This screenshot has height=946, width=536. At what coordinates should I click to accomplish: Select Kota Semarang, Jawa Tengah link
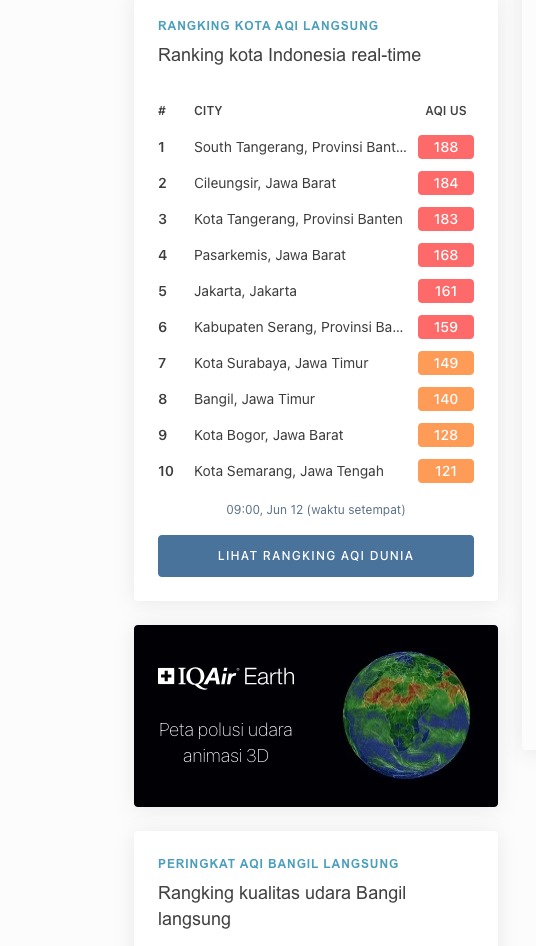[289, 471]
